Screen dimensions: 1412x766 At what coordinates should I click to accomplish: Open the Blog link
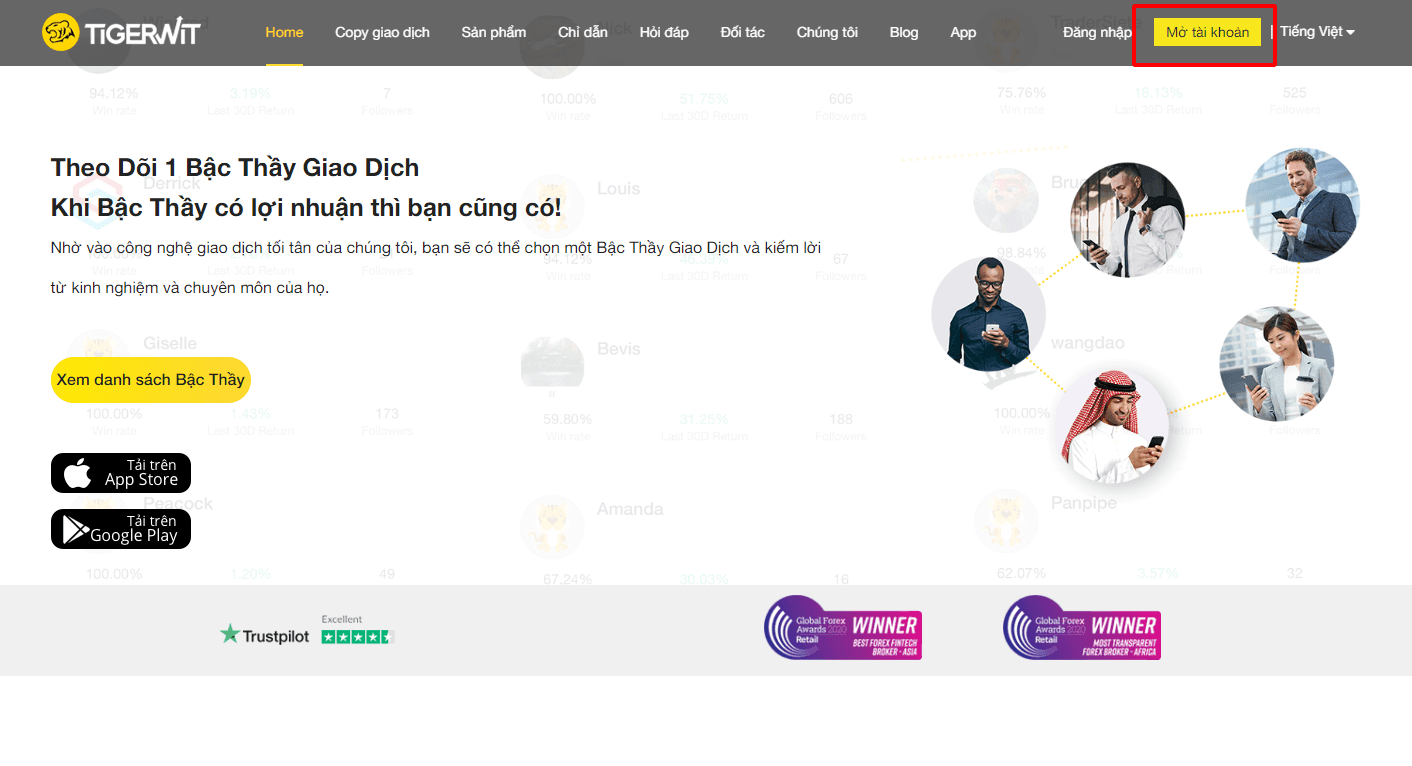(x=904, y=32)
